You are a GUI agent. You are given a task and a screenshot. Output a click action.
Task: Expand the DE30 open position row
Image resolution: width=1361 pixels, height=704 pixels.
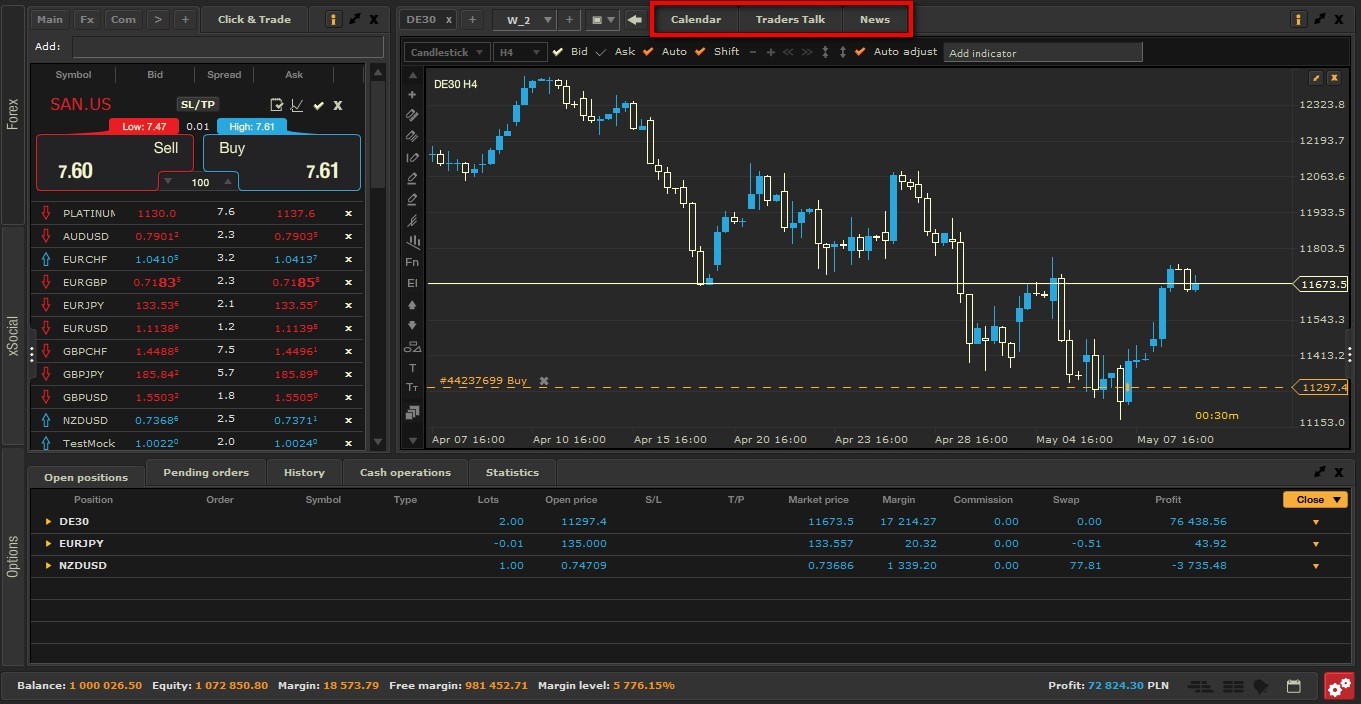tap(47, 522)
